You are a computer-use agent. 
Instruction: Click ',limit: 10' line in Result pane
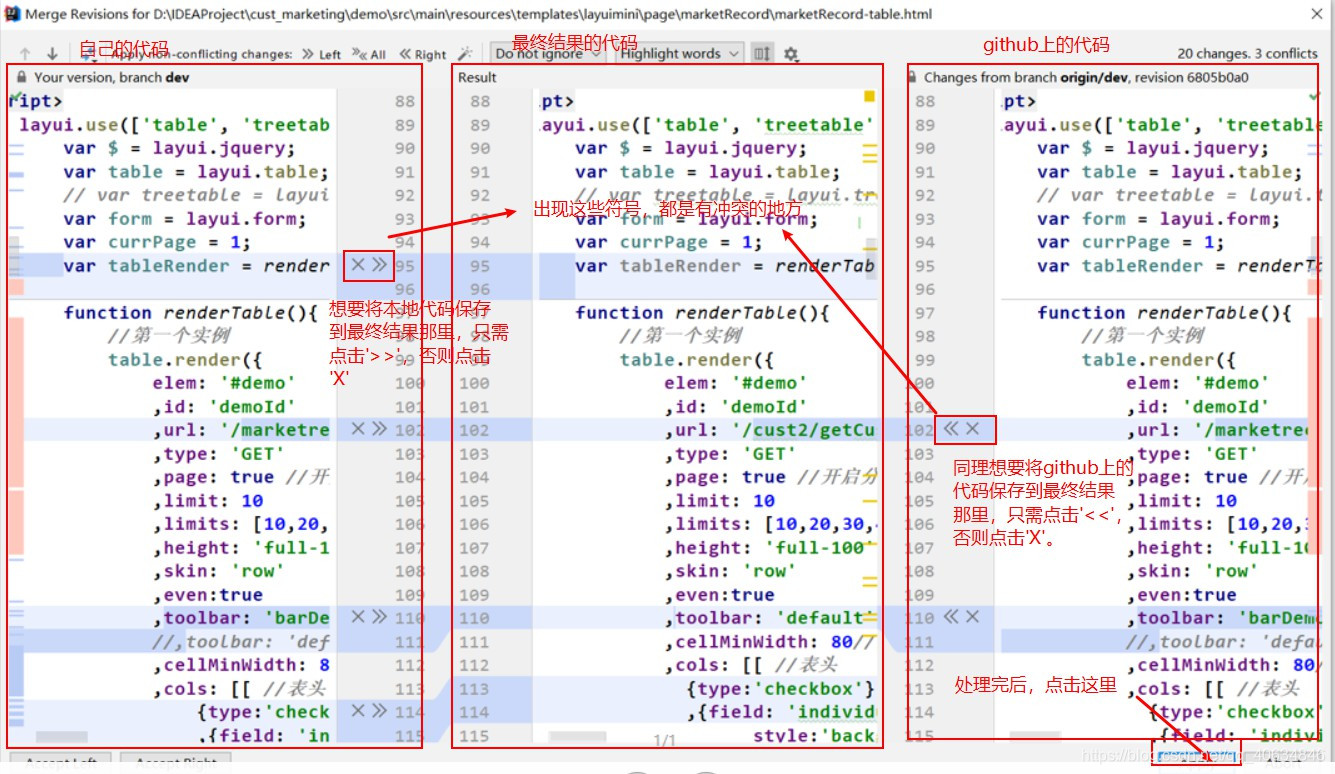tap(719, 501)
